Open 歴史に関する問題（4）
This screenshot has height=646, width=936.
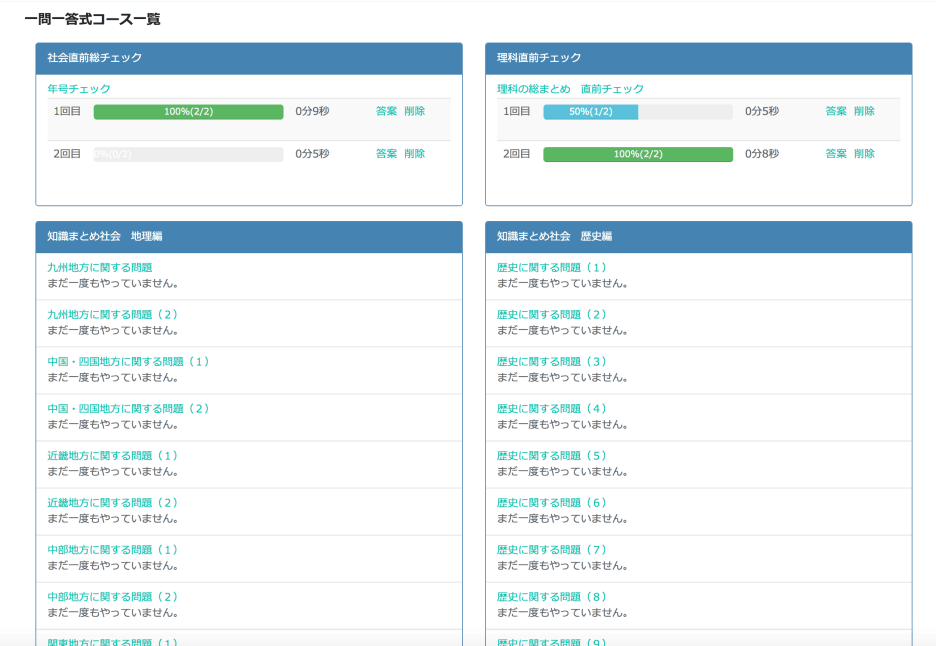pyautogui.click(x=552, y=409)
